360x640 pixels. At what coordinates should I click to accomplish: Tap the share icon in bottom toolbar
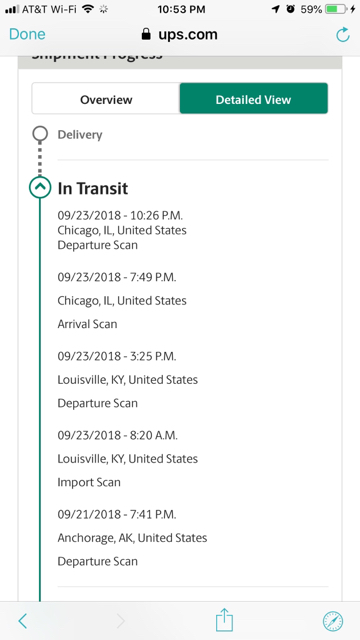point(224,620)
